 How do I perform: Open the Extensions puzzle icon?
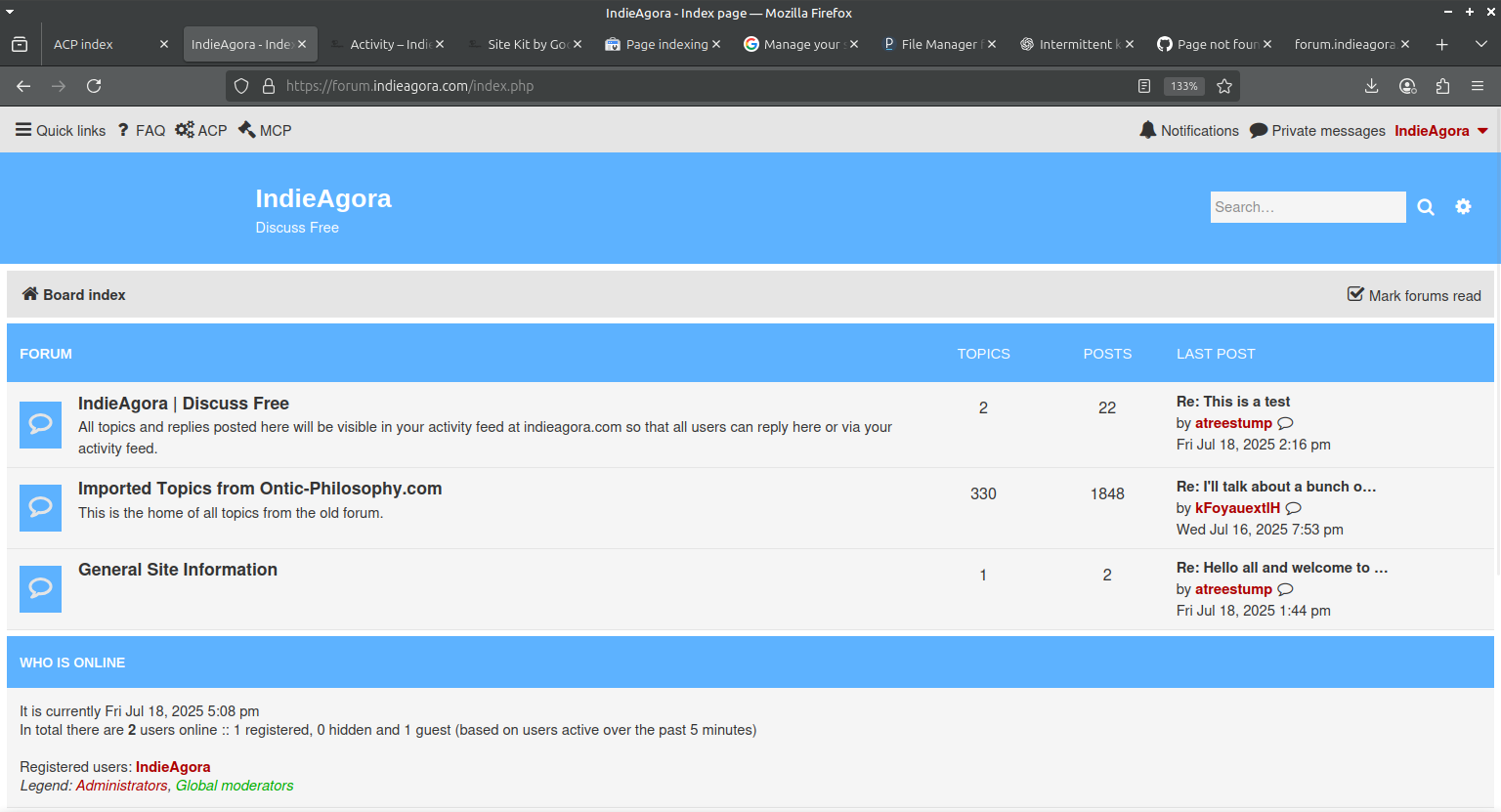1442,86
